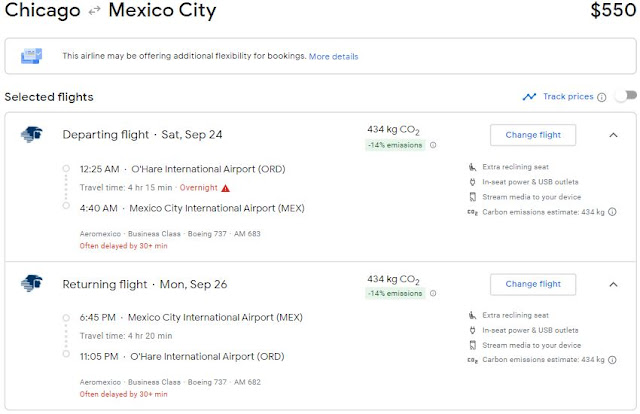Open the More details link
This screenshot has width=640, height=414.
click(334, 56)
